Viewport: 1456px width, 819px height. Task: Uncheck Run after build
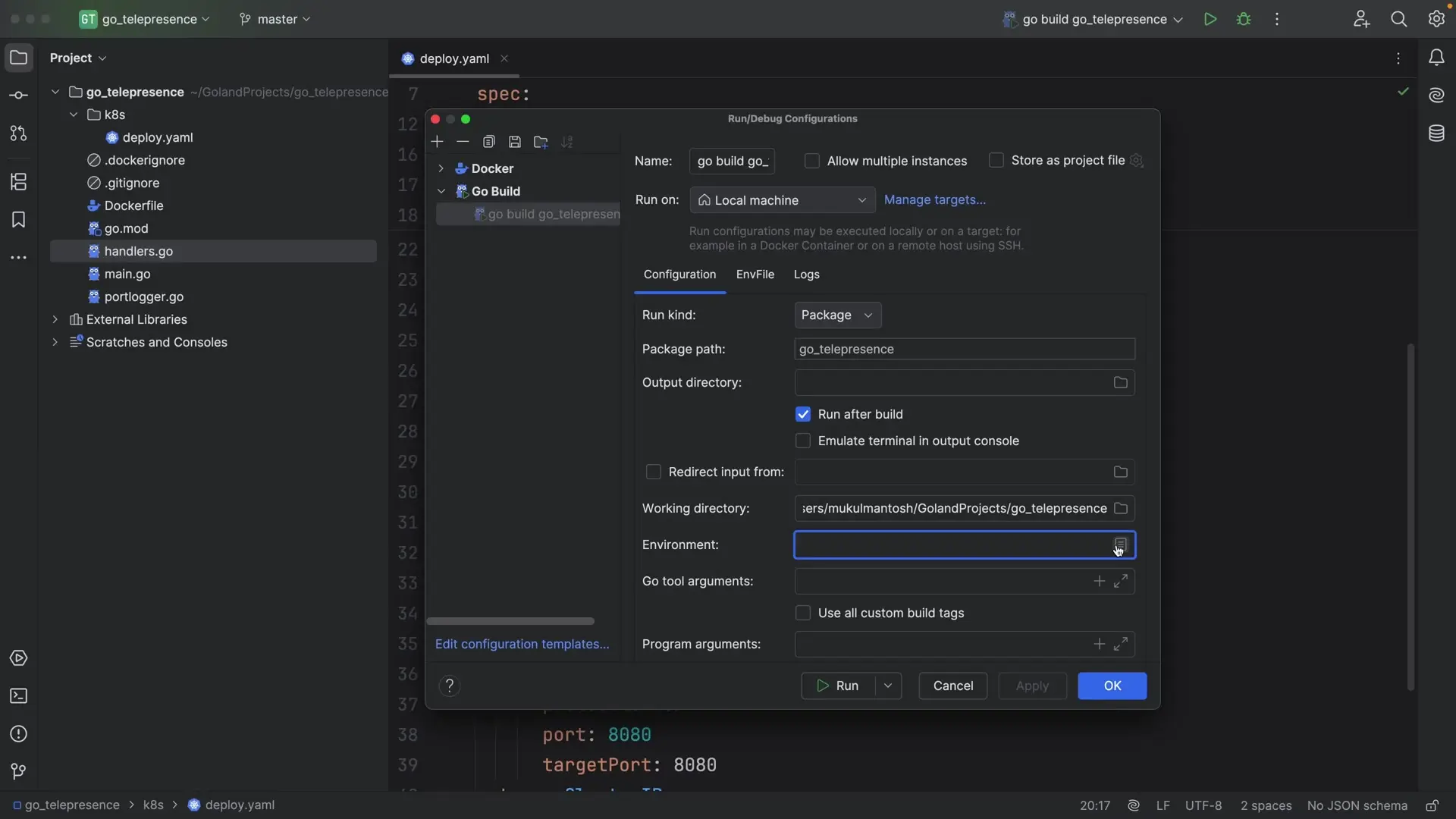803,414
